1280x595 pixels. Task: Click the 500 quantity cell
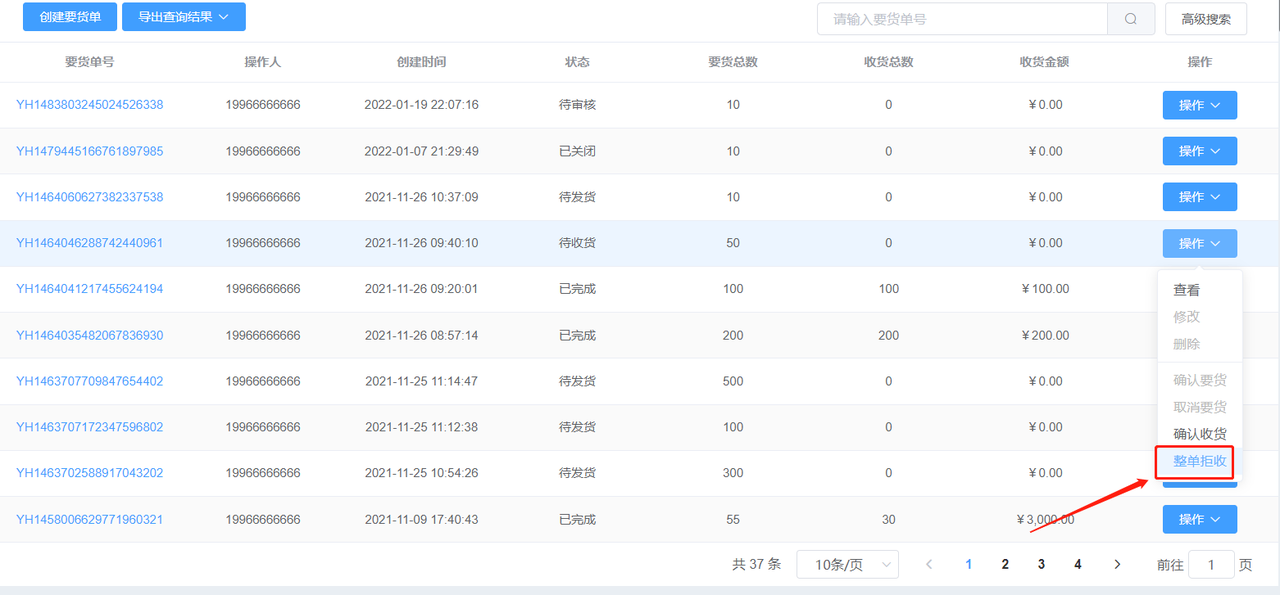[x=733, y=381]
